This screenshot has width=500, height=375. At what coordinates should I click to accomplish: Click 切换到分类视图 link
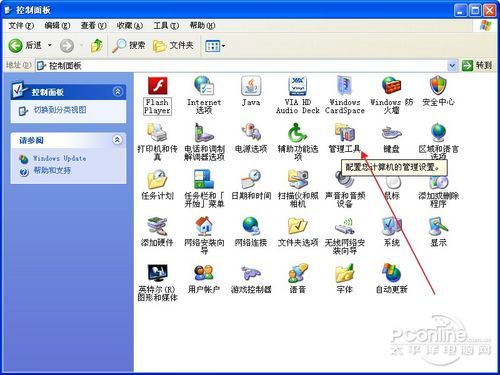[60, 110]
